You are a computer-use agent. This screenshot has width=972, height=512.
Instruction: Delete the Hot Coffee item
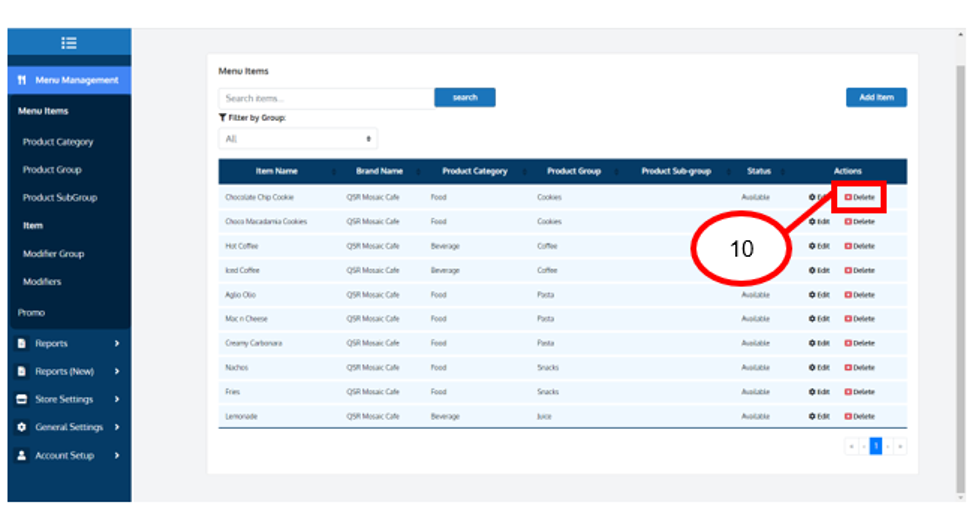(x=860, y=246)
